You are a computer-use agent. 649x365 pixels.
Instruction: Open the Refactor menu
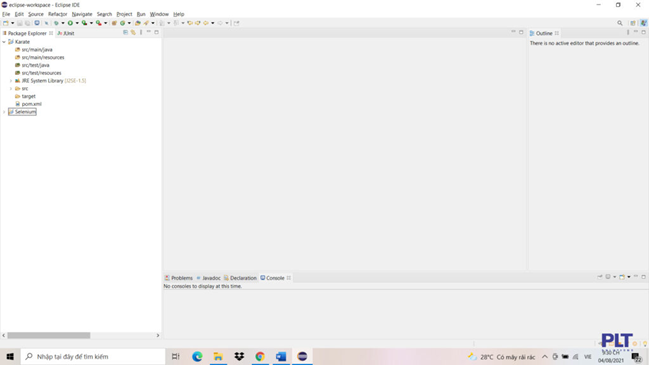(x=58, y=14)
